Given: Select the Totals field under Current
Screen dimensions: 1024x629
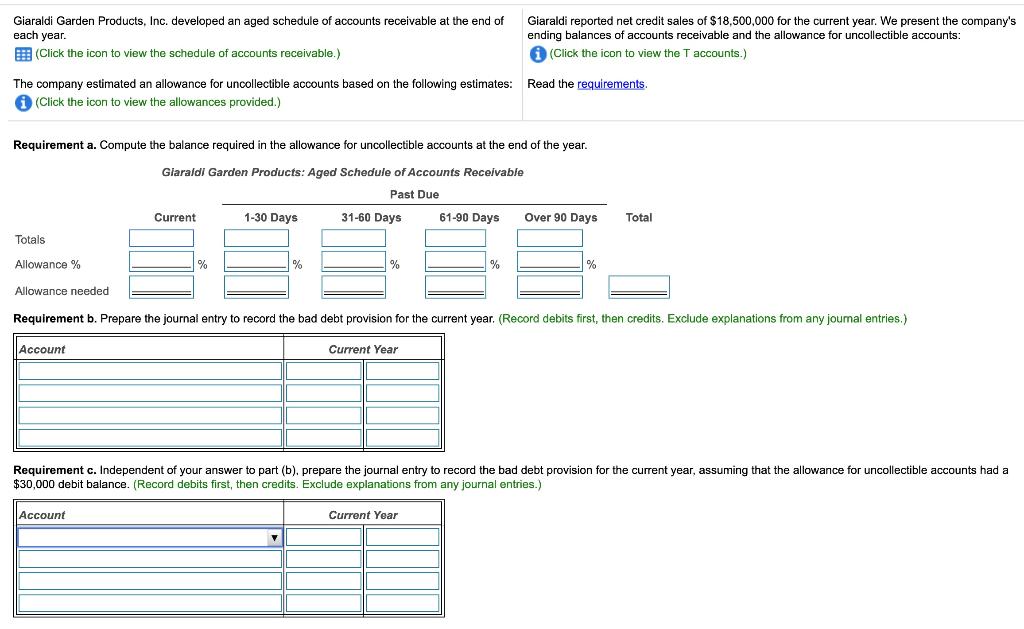Looking at the screenshot, I should 161,238.
